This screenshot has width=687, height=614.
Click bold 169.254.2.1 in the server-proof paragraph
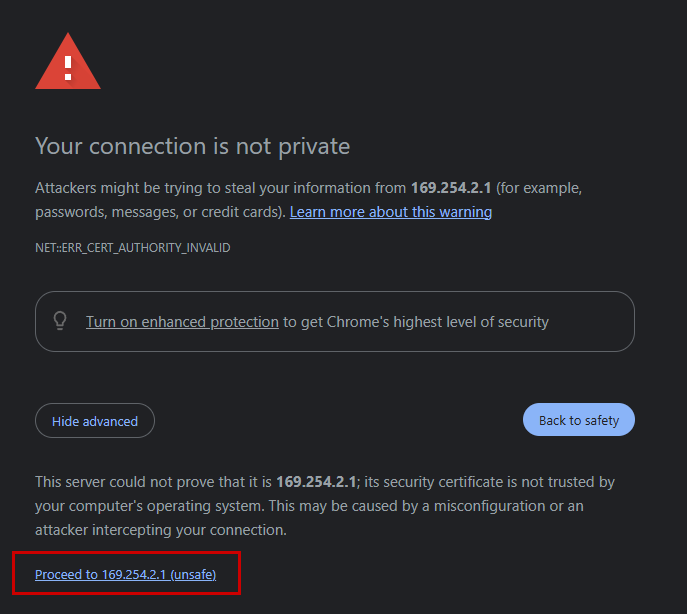317,482
